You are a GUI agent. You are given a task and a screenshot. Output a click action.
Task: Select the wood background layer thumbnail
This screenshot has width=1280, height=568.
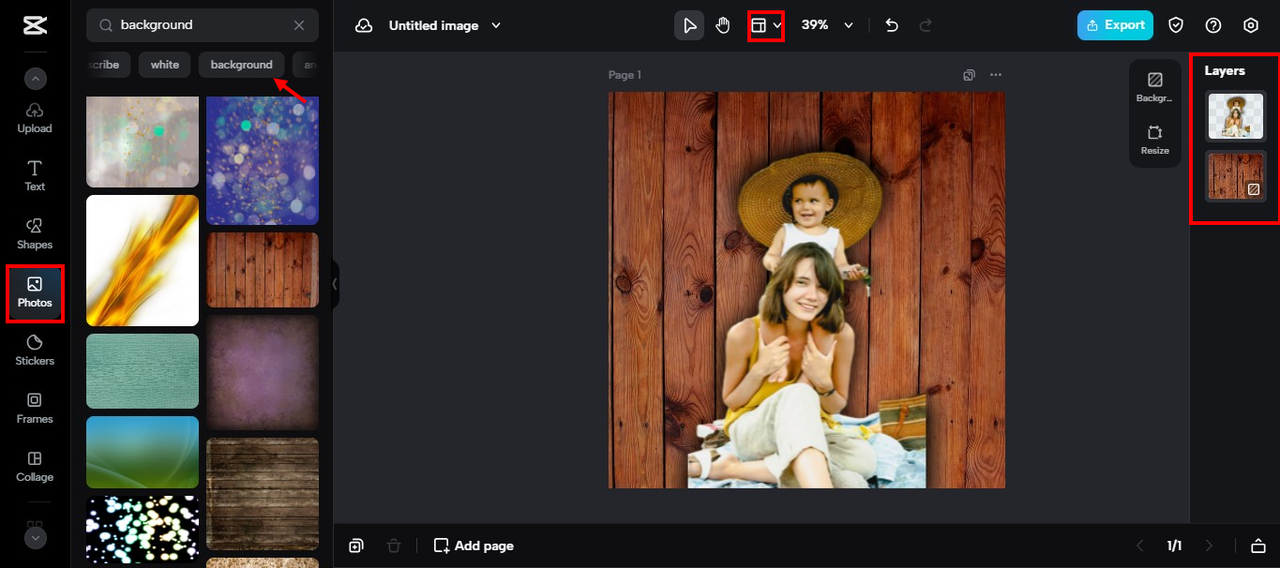point(1236,176)
